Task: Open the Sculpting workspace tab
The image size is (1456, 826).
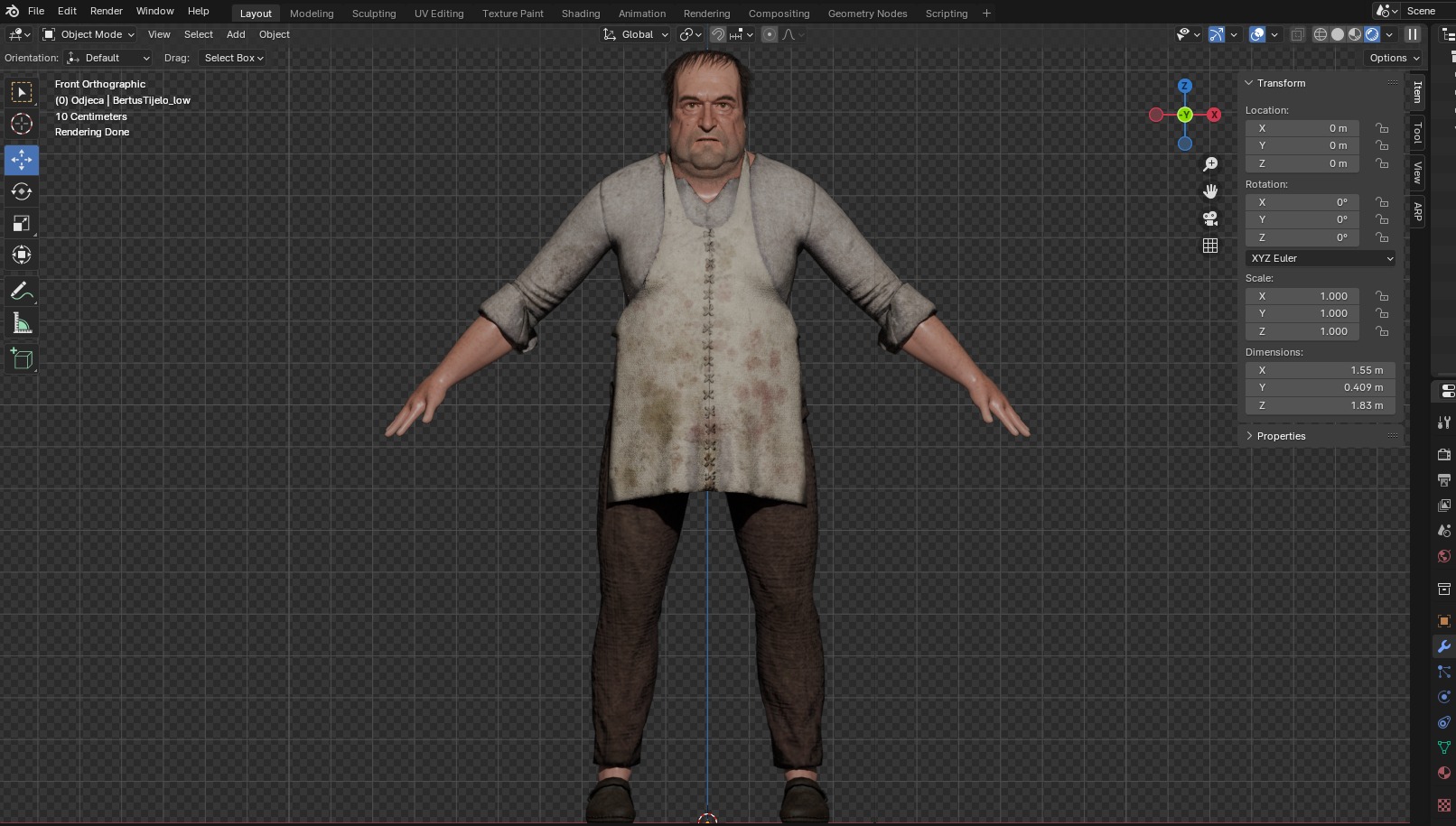Action: tap(373, 14)
